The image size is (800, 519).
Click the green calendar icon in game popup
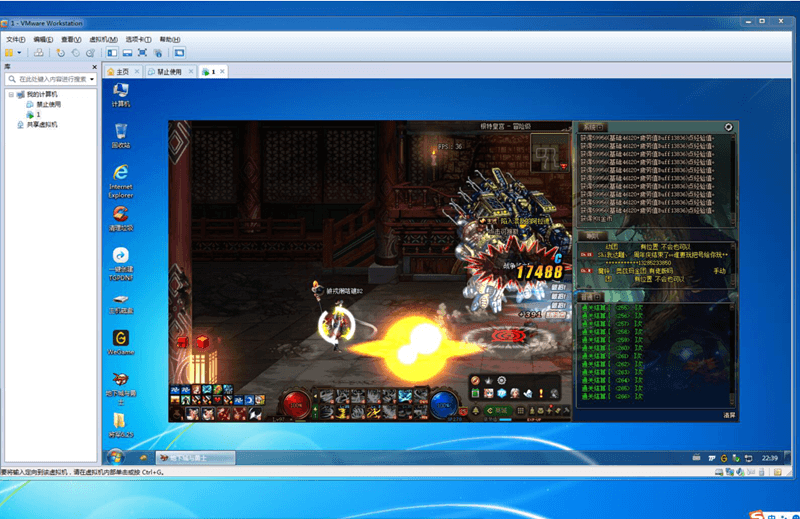click(x=476, y=393)
